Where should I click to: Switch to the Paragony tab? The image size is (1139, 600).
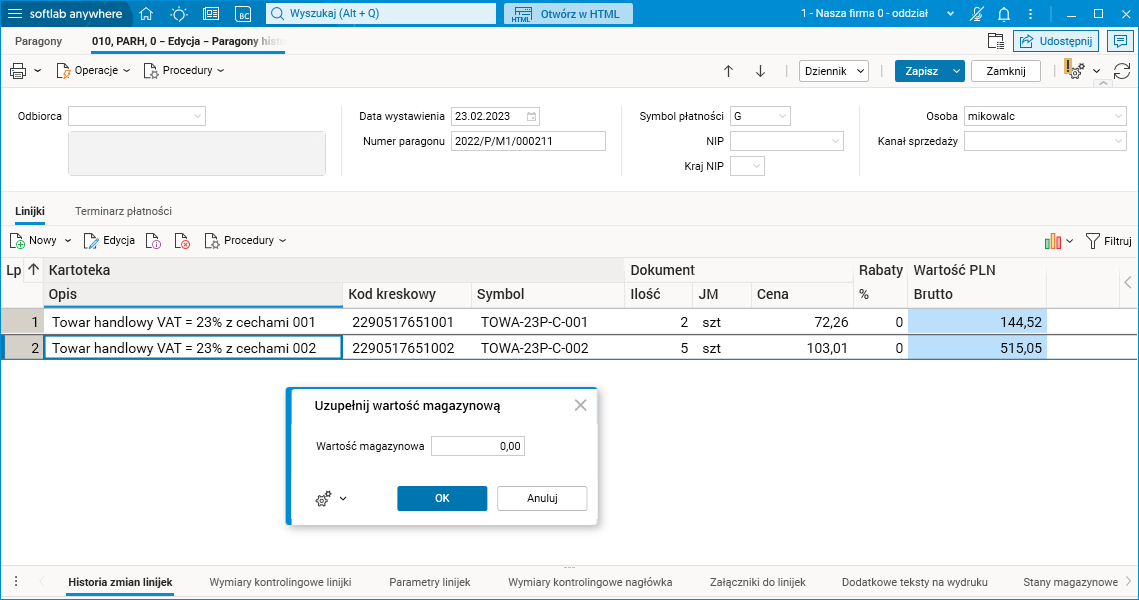(x=38, y=41)
